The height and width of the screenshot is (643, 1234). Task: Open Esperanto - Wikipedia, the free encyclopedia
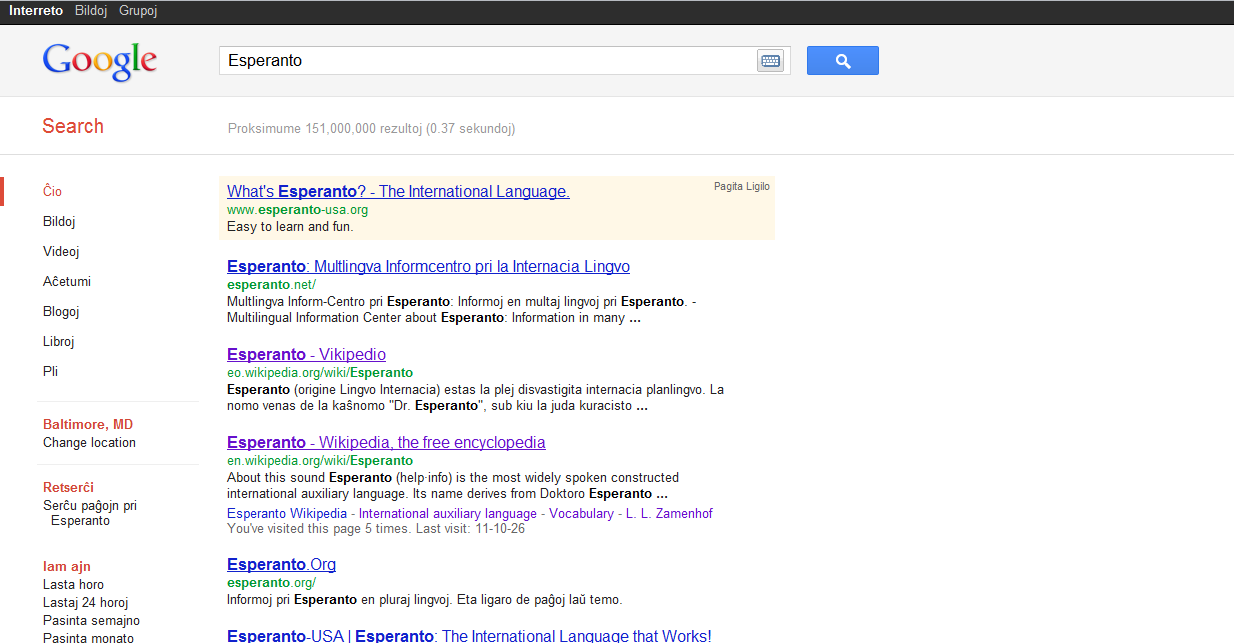386,442
